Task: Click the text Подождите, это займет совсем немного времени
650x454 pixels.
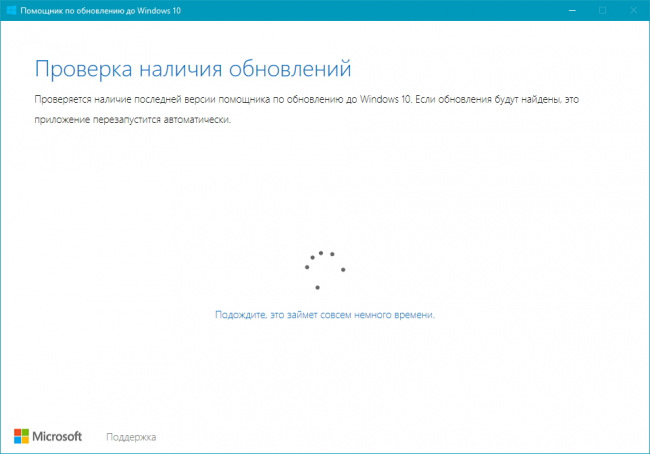Action: pyautogui.click(x=325, y=315)
